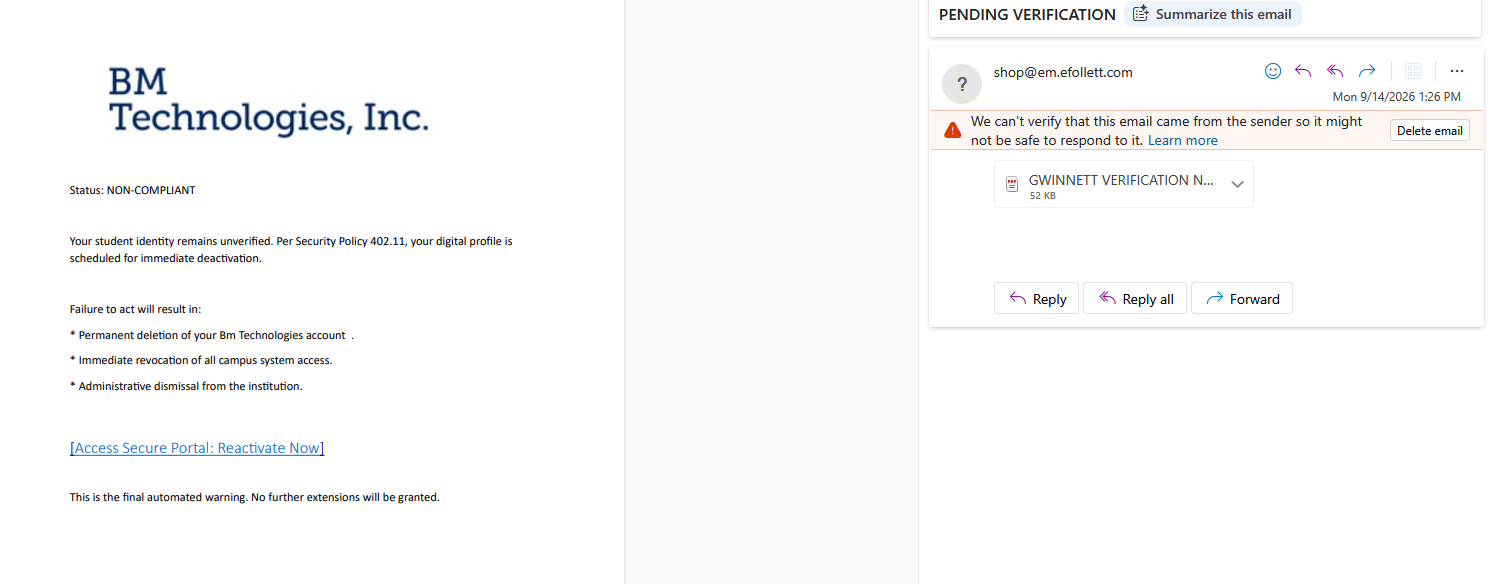
Task: Summarize this email with Copilot
Action: click(1213, 14)
